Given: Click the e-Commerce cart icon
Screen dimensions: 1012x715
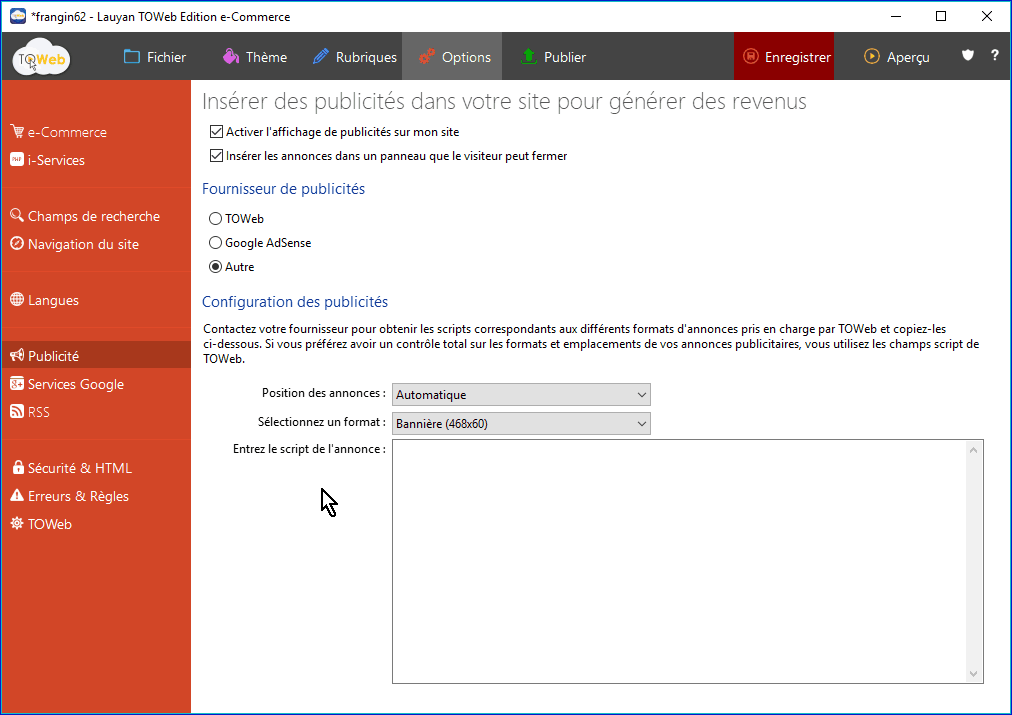Looking at the screenshot, I should tap(17, 132).
